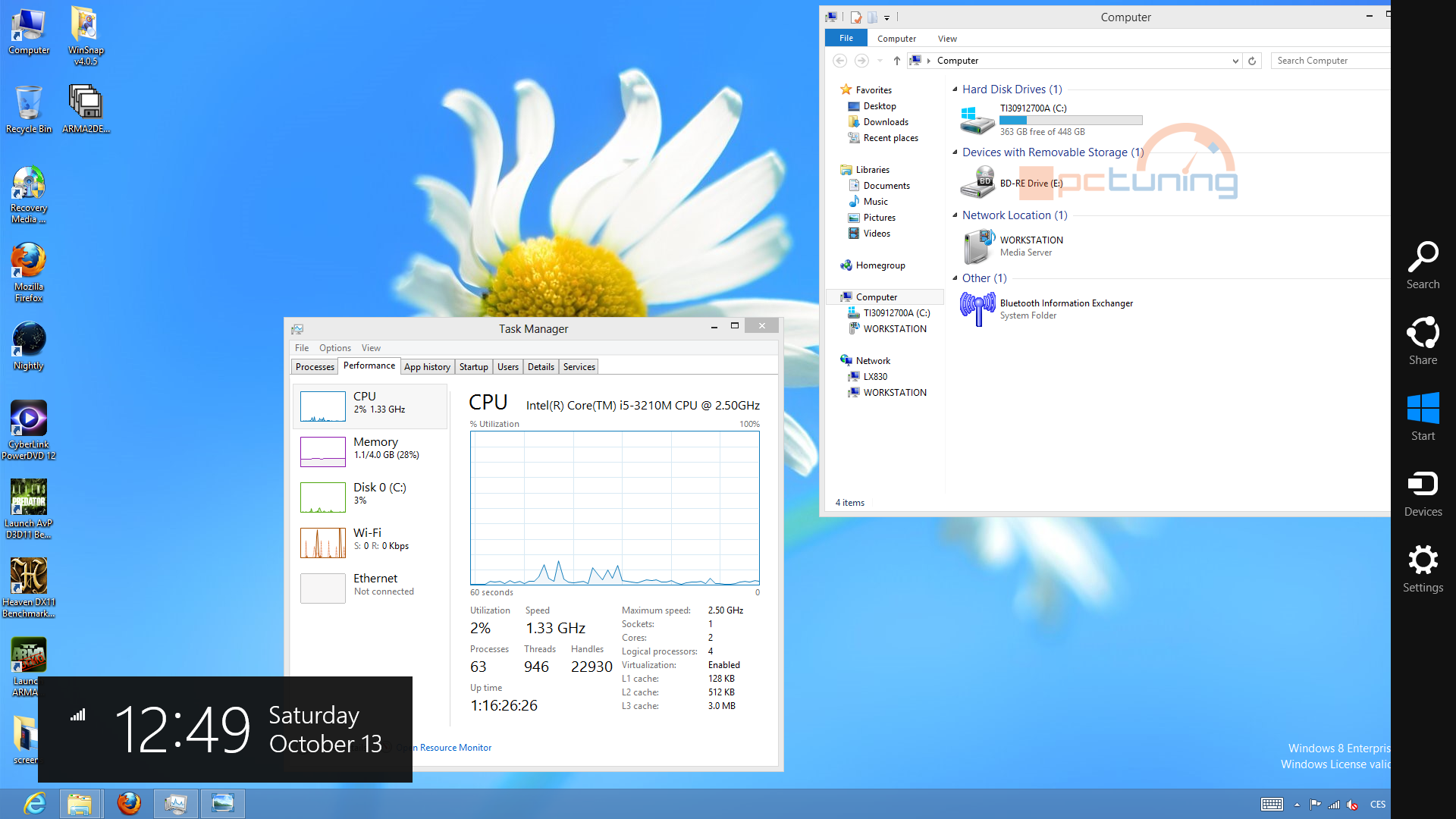Click the Options menu in Task Manager
Viewport: 1456px width, 819px height.
pos(334,347)
